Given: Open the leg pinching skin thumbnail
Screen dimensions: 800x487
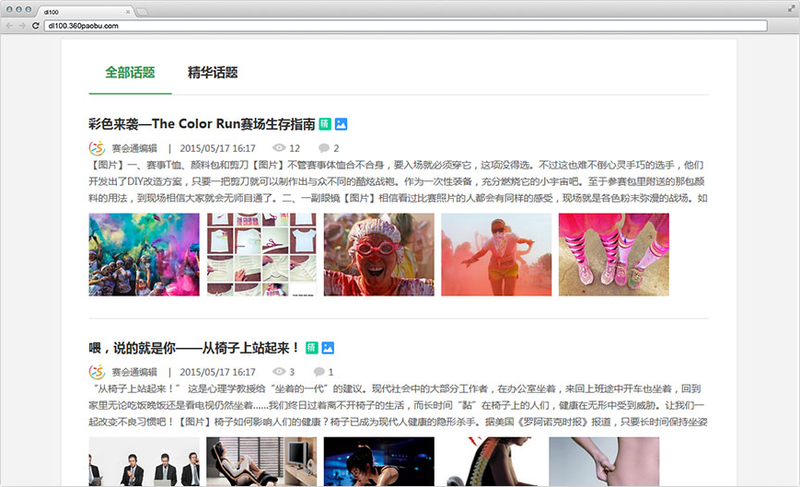Looking at the screenshot, I should (x=604, y=461).
